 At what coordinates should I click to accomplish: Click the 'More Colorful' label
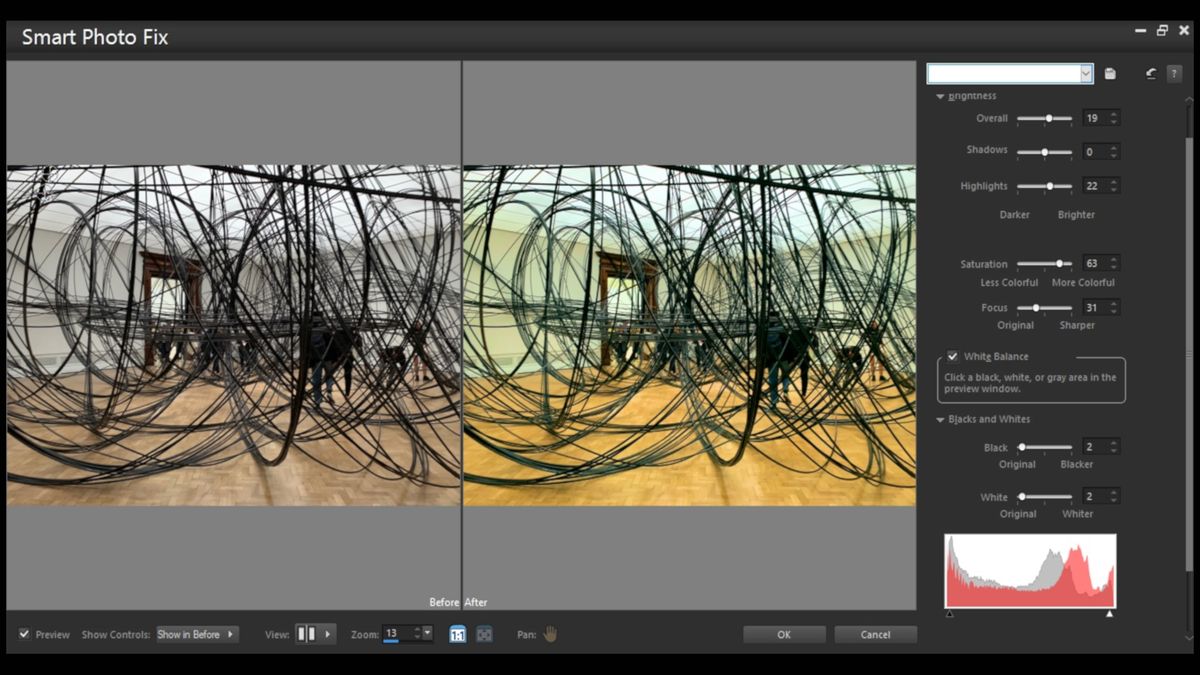click(1083, 283)
